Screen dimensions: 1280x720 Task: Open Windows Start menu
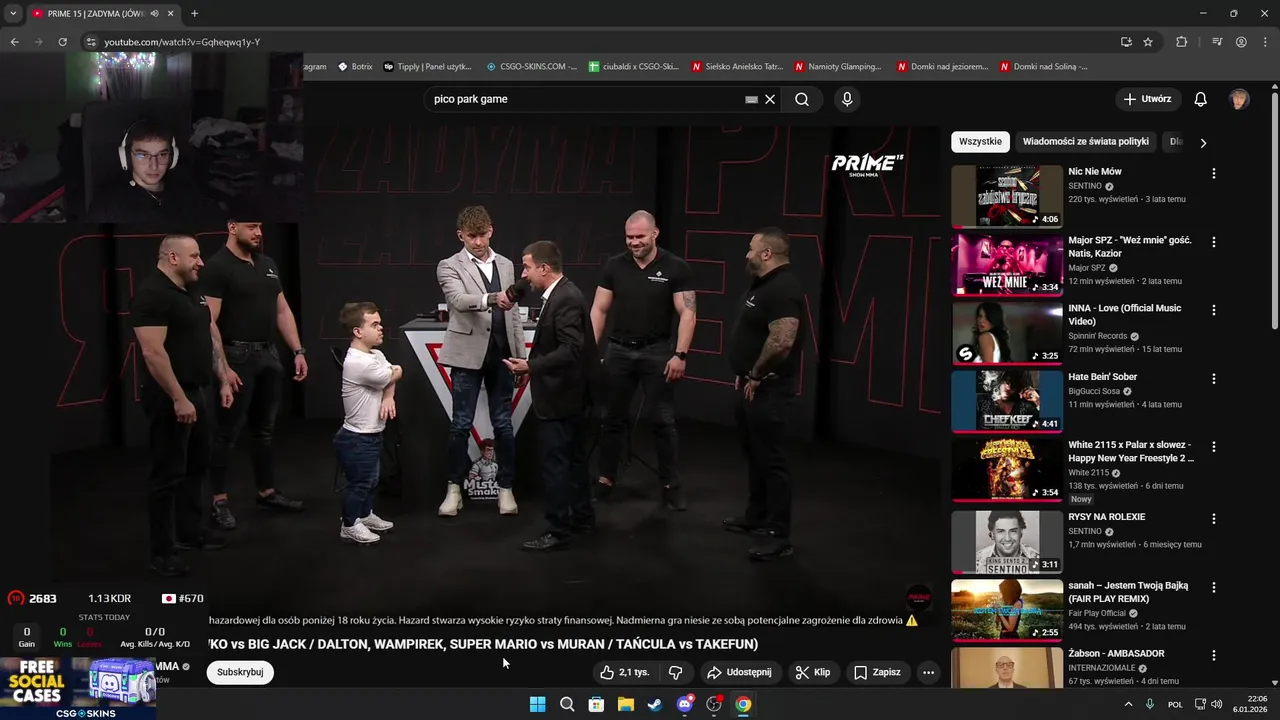537,704
